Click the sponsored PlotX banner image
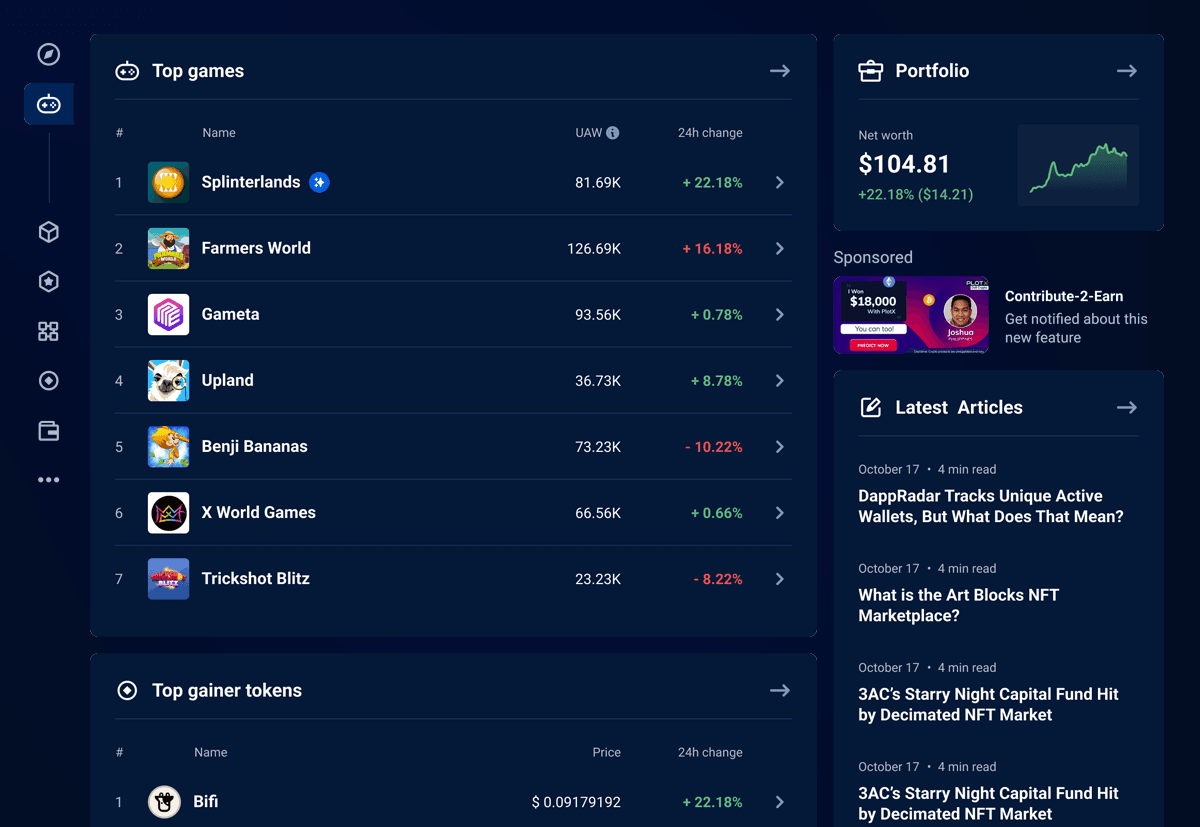Screen dimensions: 1200x827 point(911,315)
